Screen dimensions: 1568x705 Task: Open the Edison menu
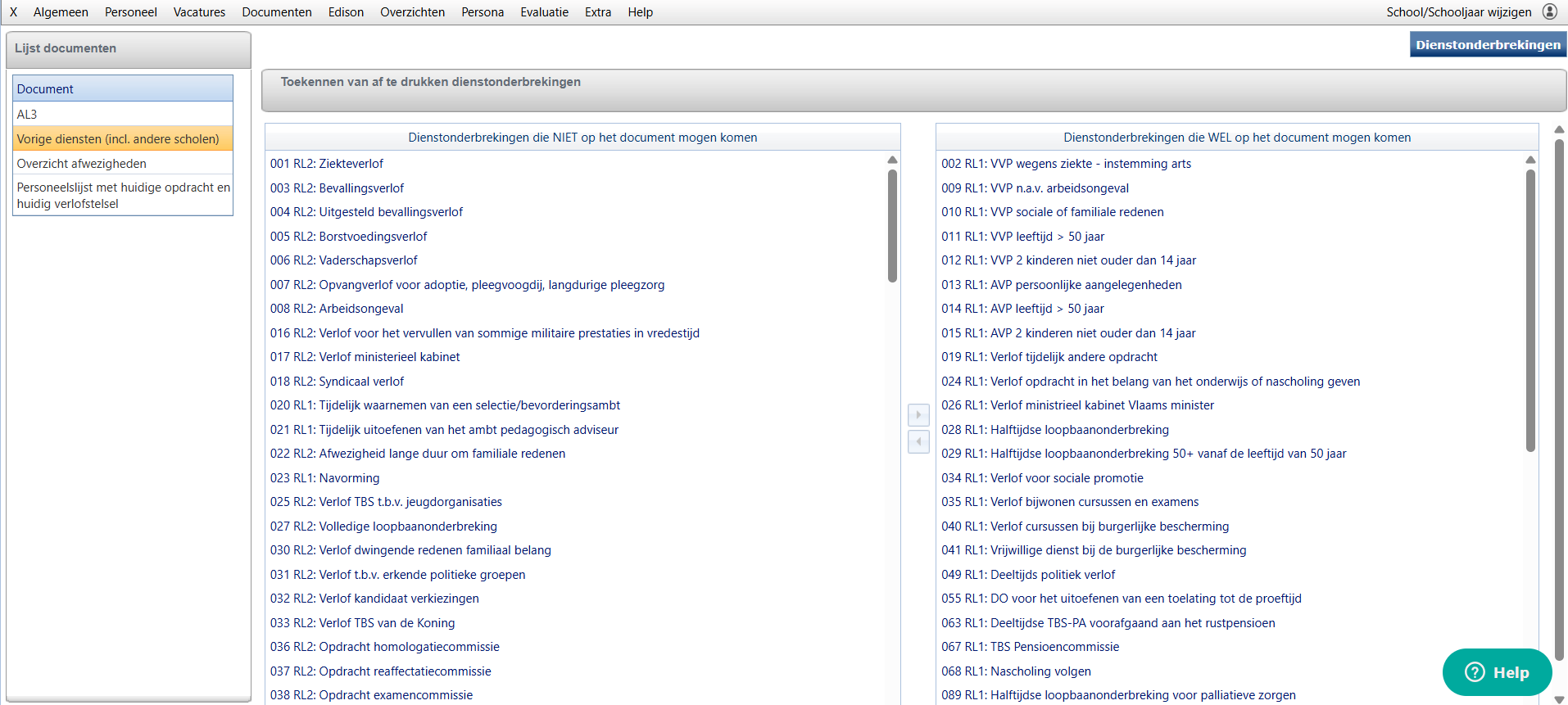click(346, 12)
